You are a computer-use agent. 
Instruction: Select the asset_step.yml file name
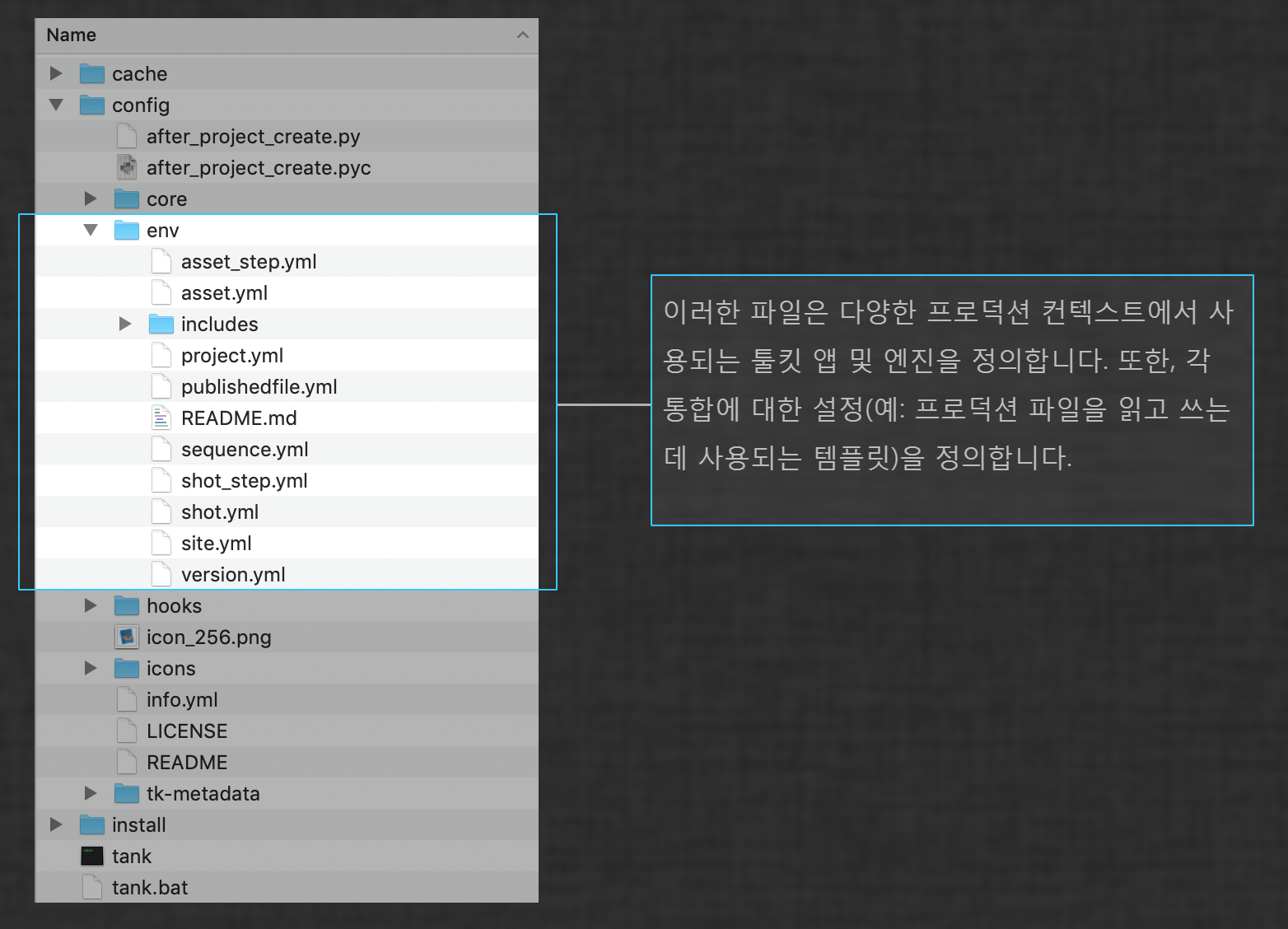[x=249, y=262]
